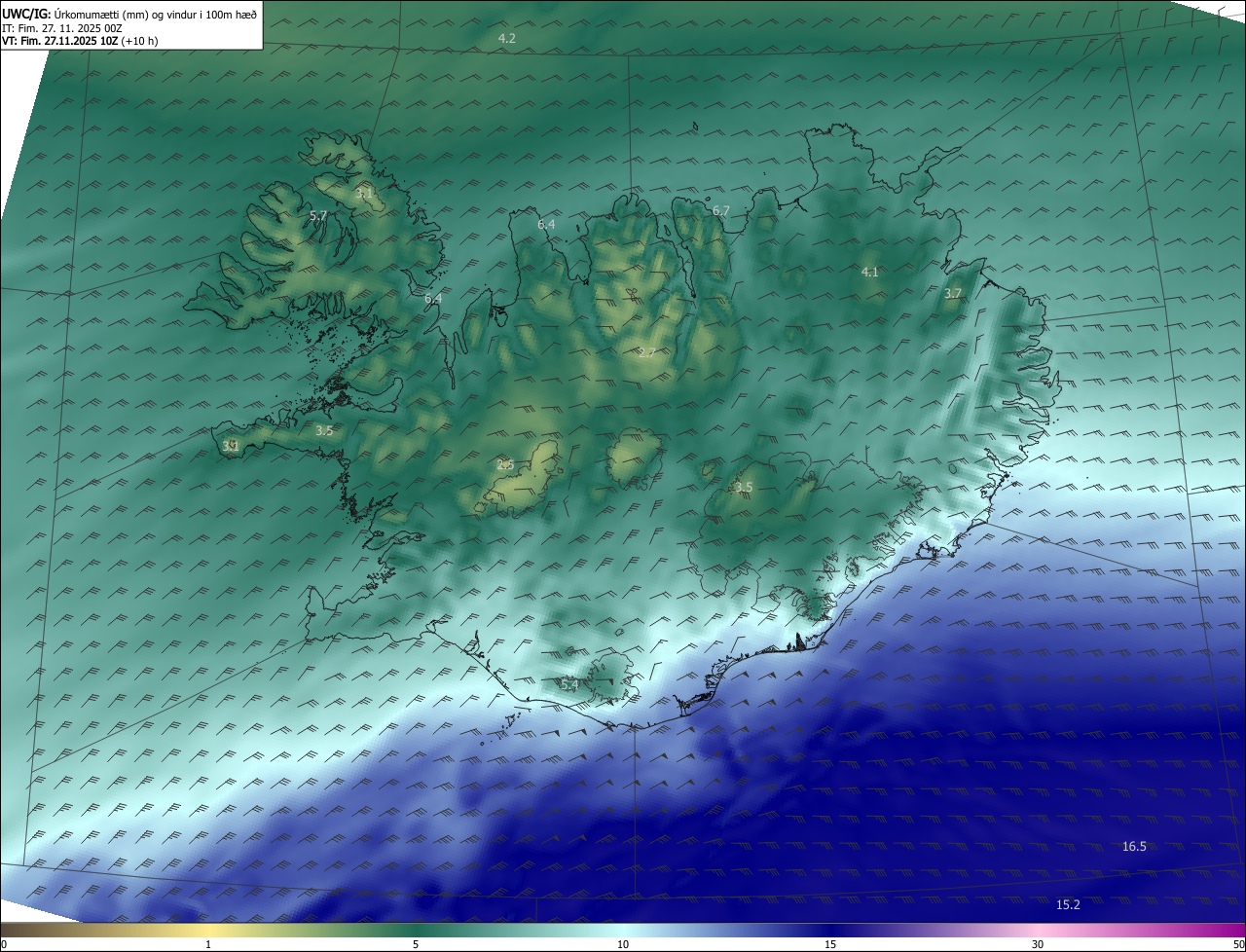Click the colorbar tick label 1
Viewport: 1246px width, 952px height.
[208, 944]
